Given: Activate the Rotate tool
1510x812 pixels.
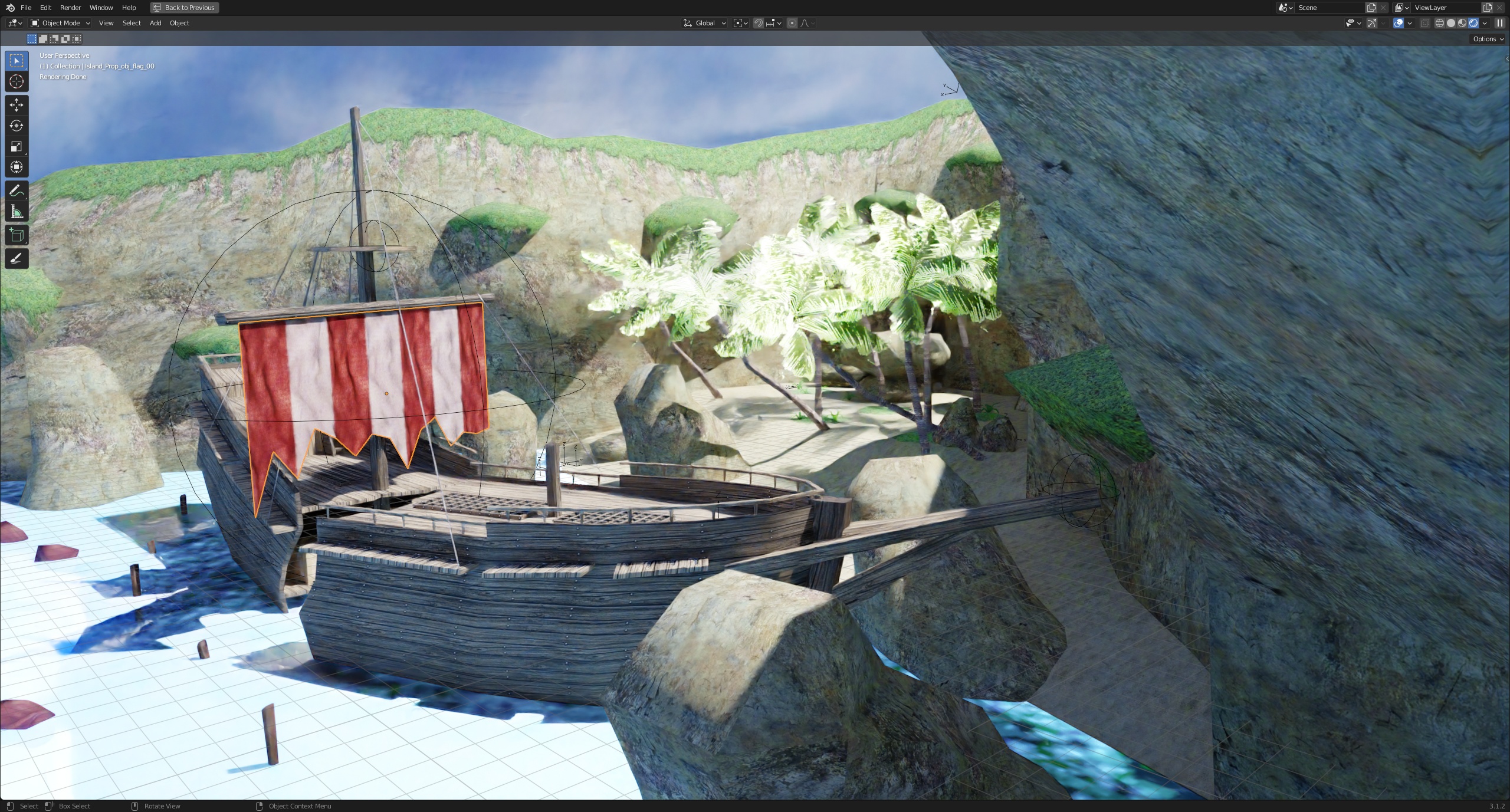Looking at the screenshot, I should point(17,126).
